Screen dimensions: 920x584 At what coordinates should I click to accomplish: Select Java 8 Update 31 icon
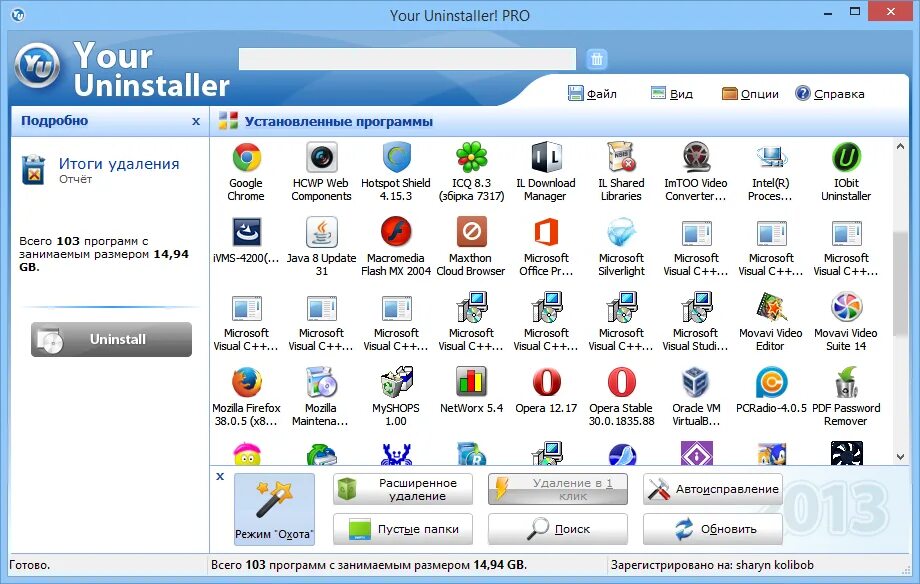tap(321, 232)
